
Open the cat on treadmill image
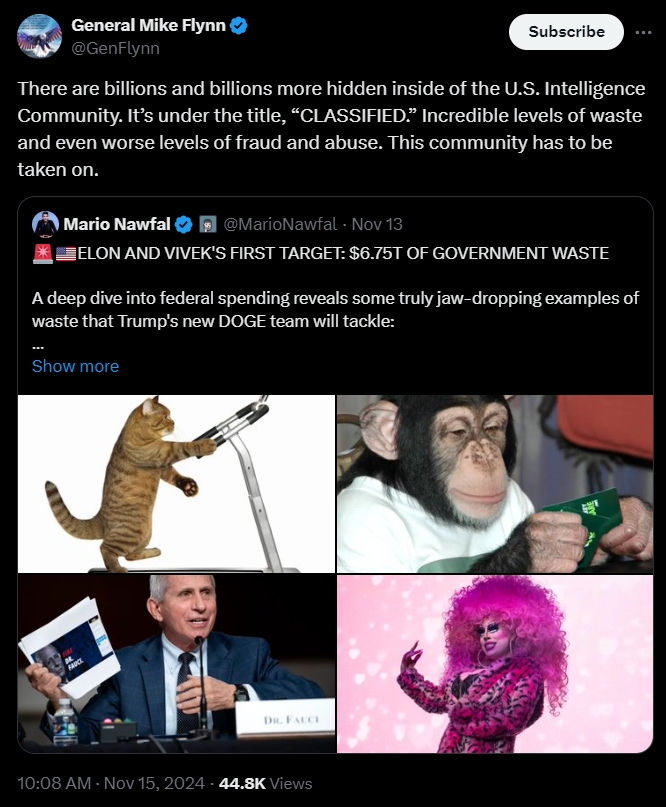pos(176,484)
